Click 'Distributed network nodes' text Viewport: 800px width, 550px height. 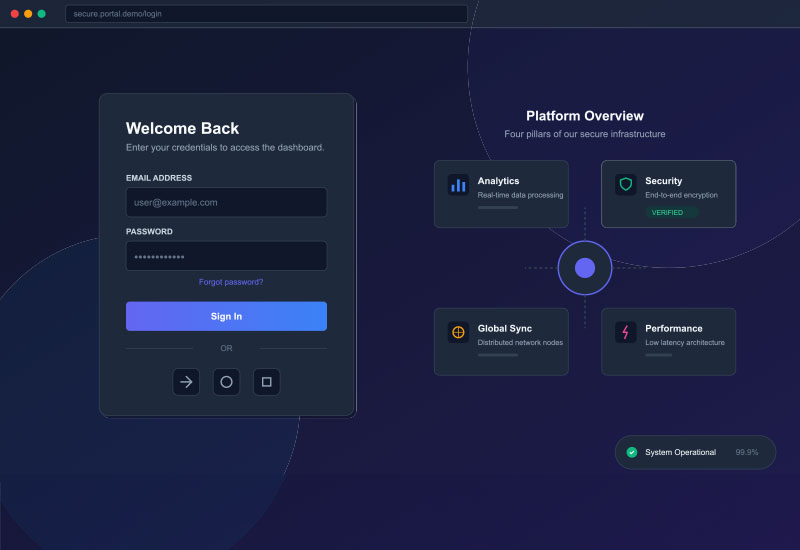pyautogui.click(x=520, y=342)
